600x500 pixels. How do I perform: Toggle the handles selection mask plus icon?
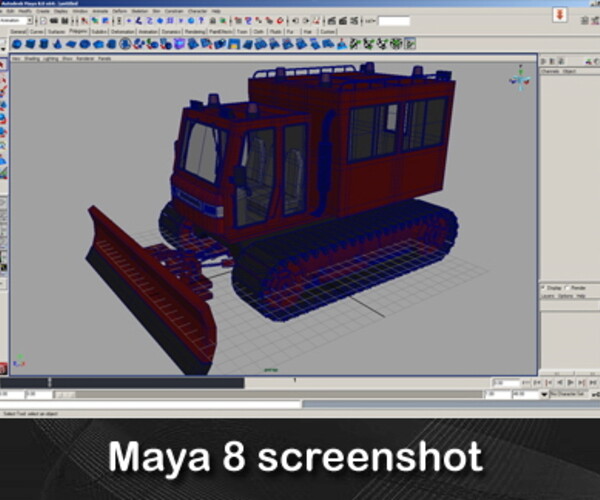click(129, 21)
